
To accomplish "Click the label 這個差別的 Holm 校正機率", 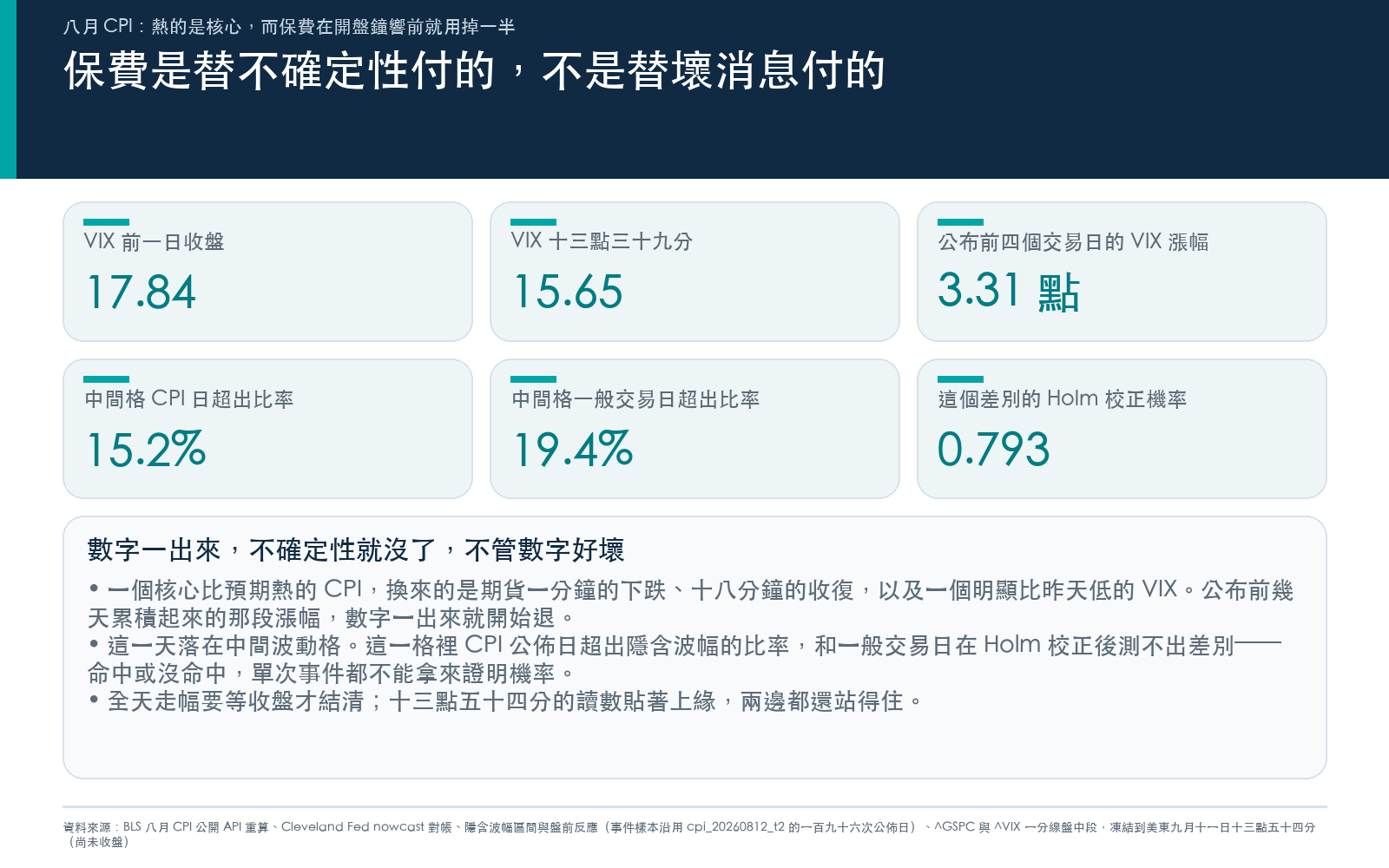I will (1063, 398).
